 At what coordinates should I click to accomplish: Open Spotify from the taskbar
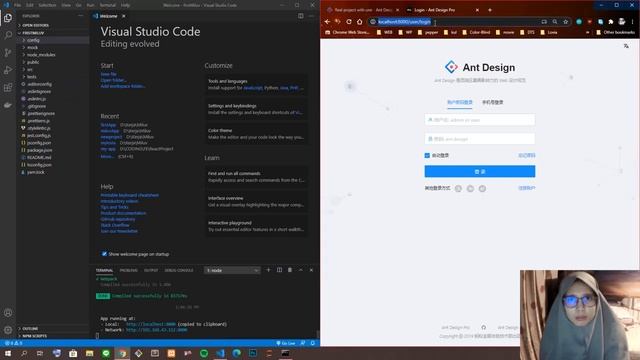tap(204, 353)
